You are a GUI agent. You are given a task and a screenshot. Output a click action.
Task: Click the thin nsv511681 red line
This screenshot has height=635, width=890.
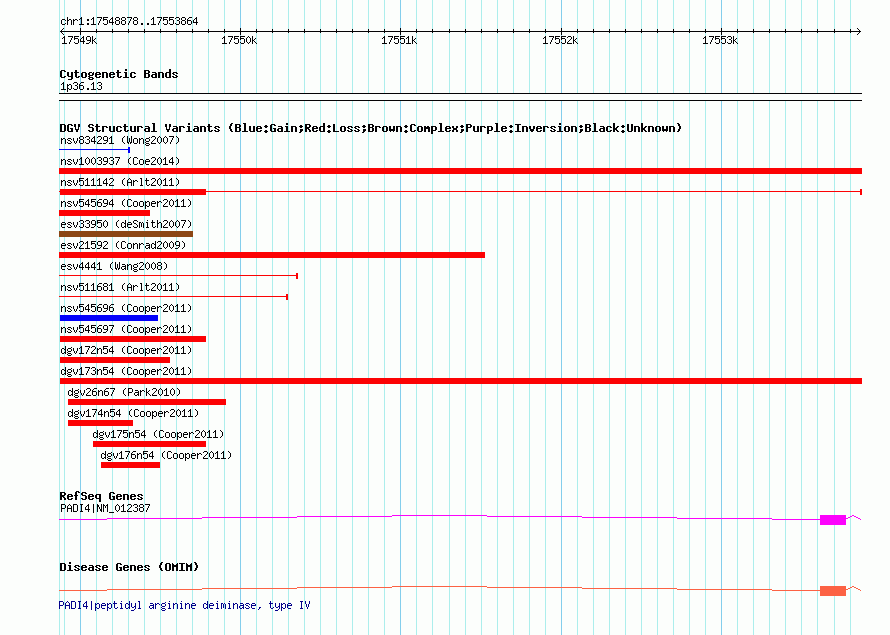[x=174, y=297]
